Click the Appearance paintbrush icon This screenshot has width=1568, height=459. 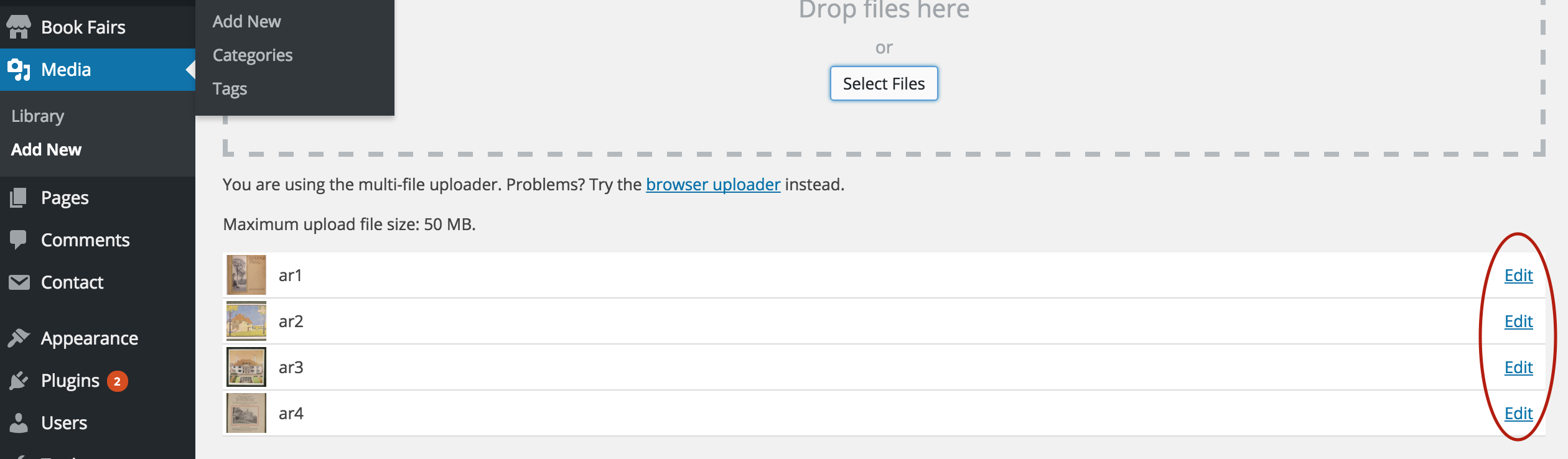pos(19,338)
